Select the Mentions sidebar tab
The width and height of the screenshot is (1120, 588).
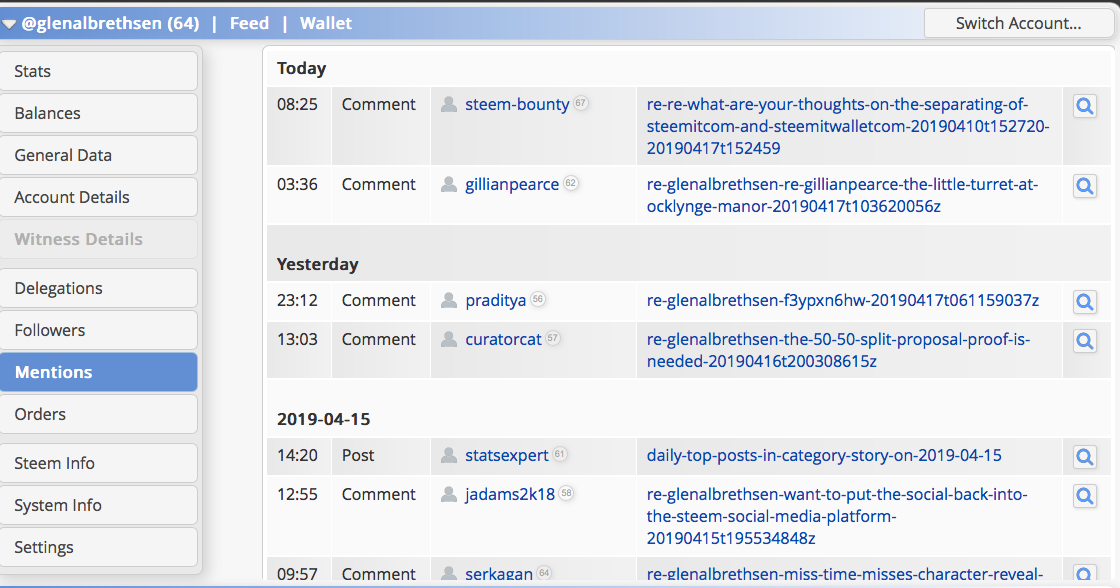(99, 372)
